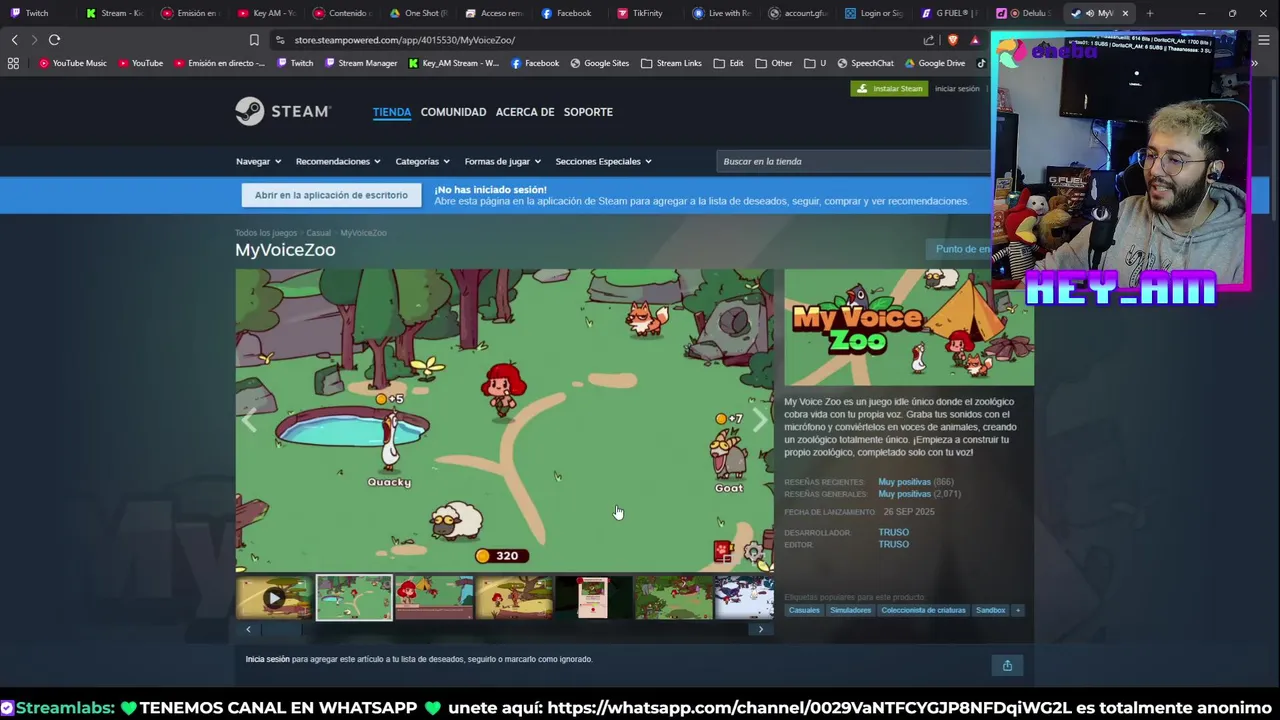Click the Sandbox tag
Image resolution: width=1280 pixels, height=720 pixels.
click(x=990, y=610)
